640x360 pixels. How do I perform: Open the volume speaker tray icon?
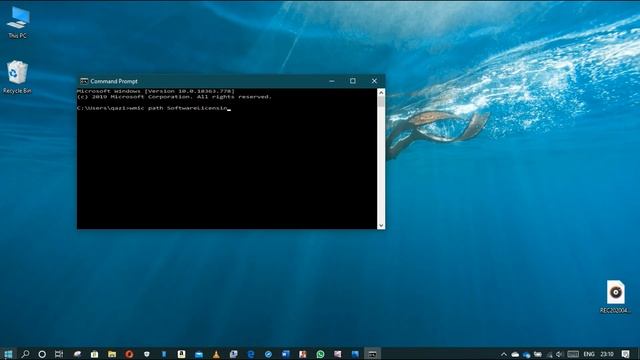(560, 354)
